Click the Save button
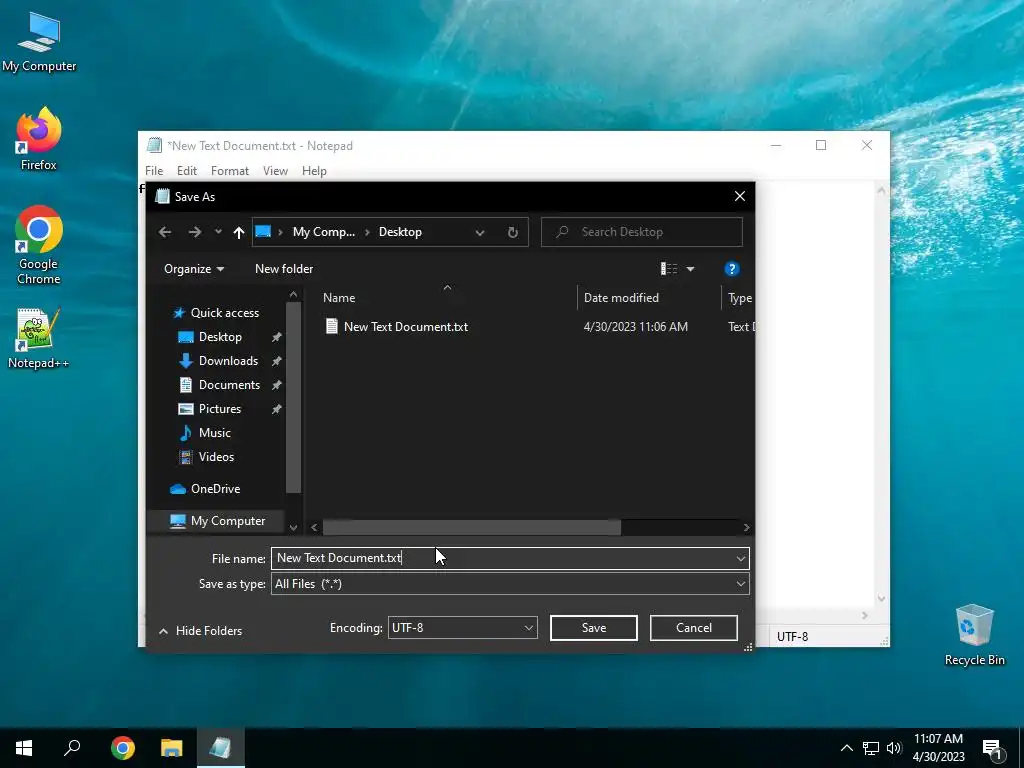 coord(594,628)
